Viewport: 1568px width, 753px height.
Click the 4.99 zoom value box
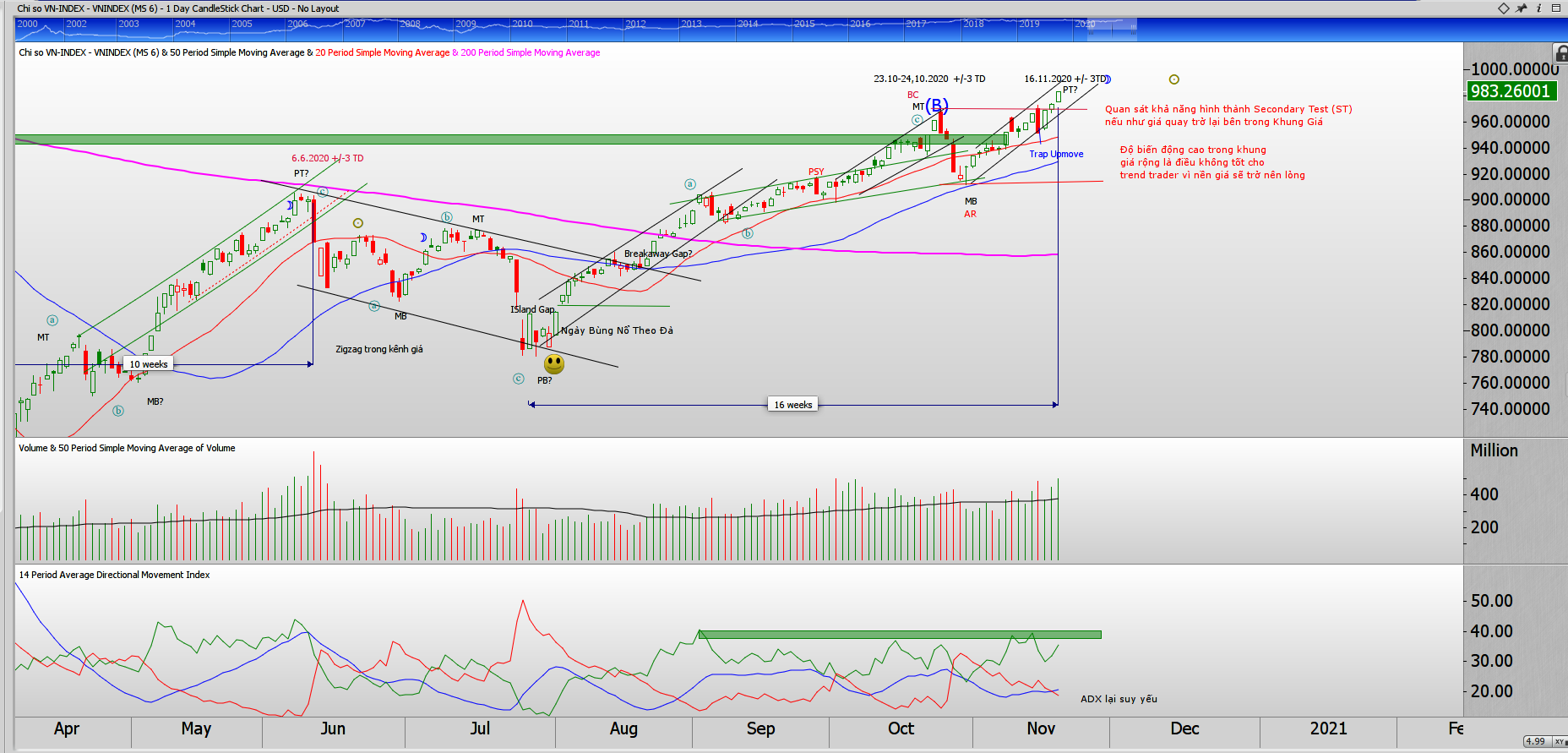point(1536,741)
